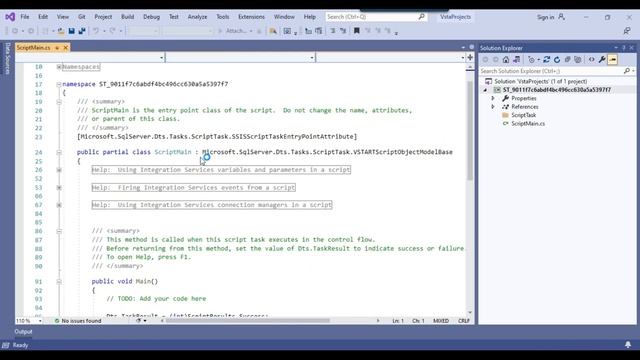Click Collapse All icon in Solution Explorer

[567, 60]
